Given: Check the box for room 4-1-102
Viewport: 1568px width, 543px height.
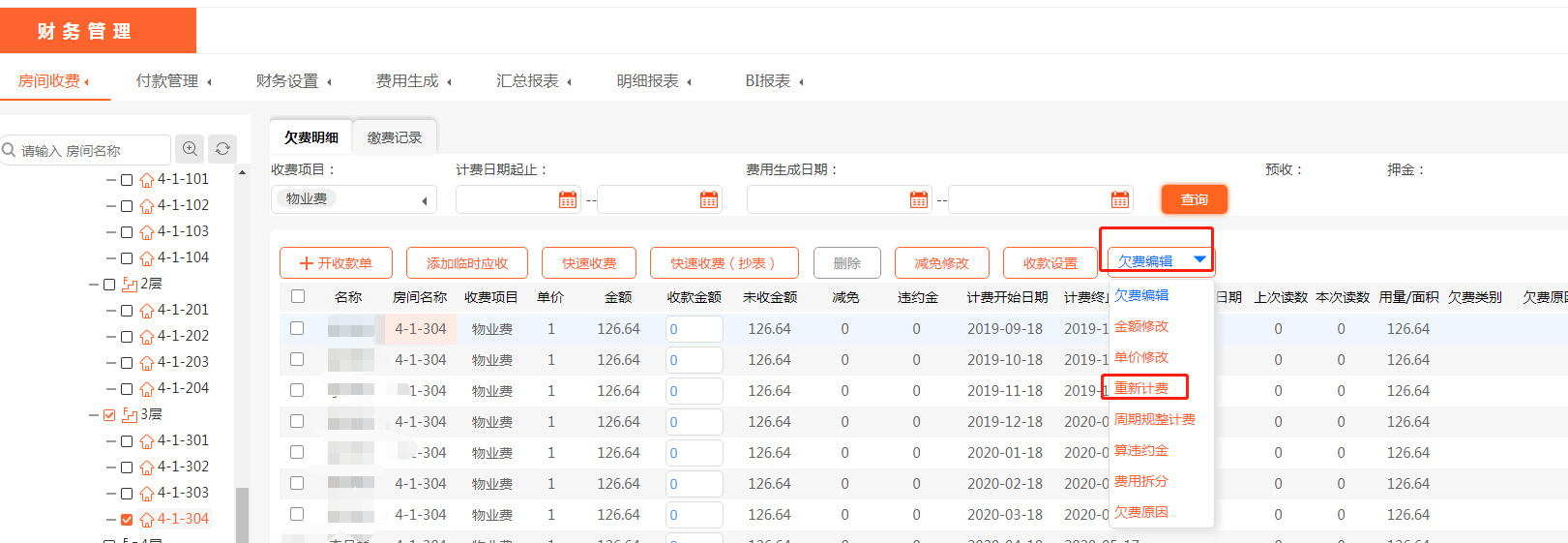Looking at the screenshot, I should [127, 206].
